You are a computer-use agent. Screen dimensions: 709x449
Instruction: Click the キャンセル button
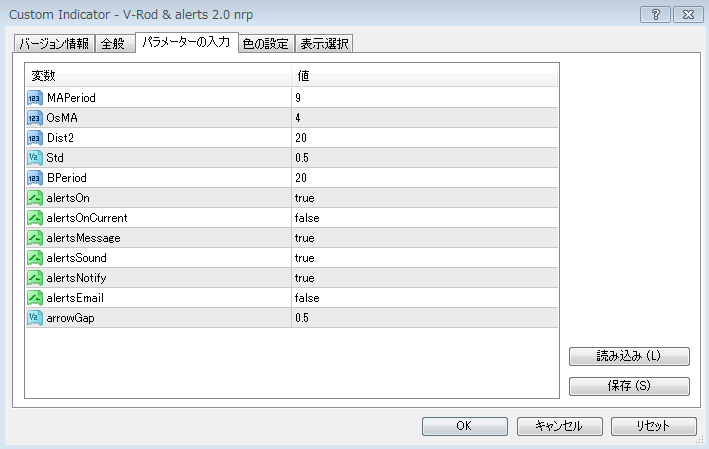(x=559, y=426)
